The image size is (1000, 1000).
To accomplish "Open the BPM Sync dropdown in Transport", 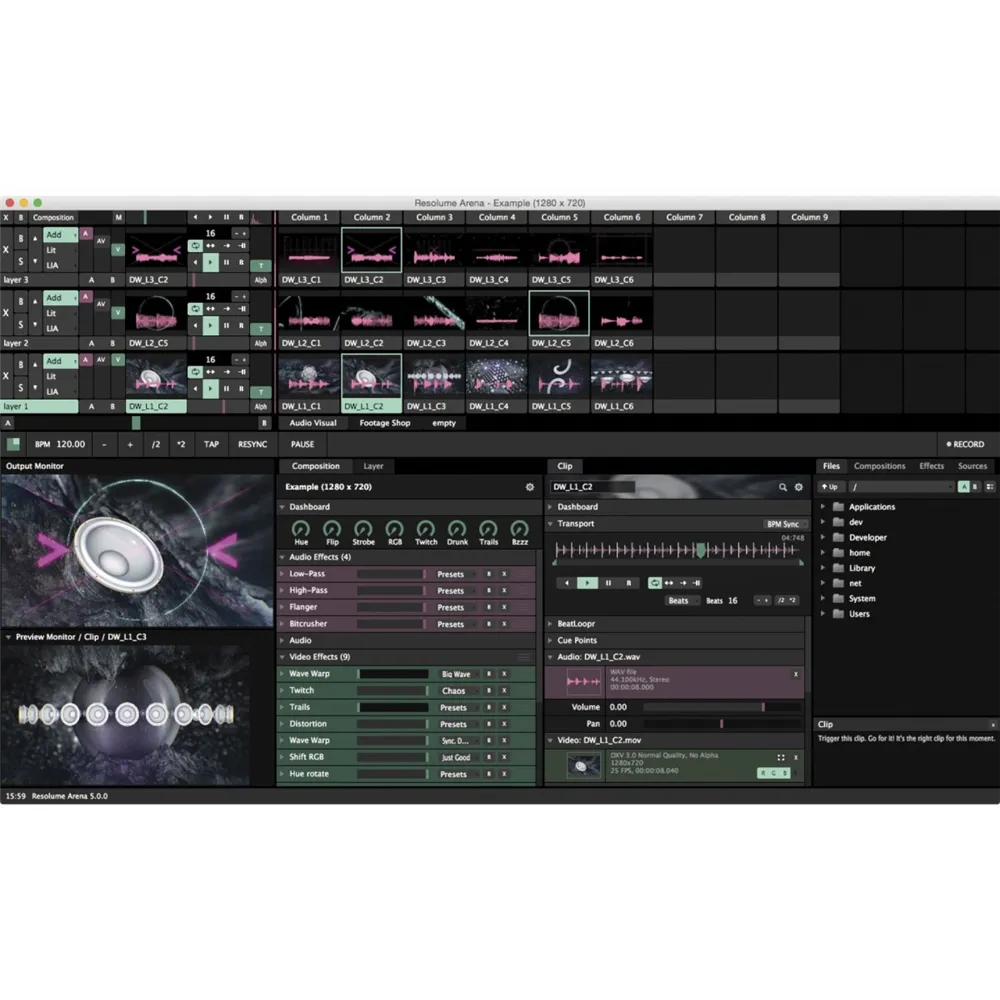I will pyautogui.click(x=782, y=524).
